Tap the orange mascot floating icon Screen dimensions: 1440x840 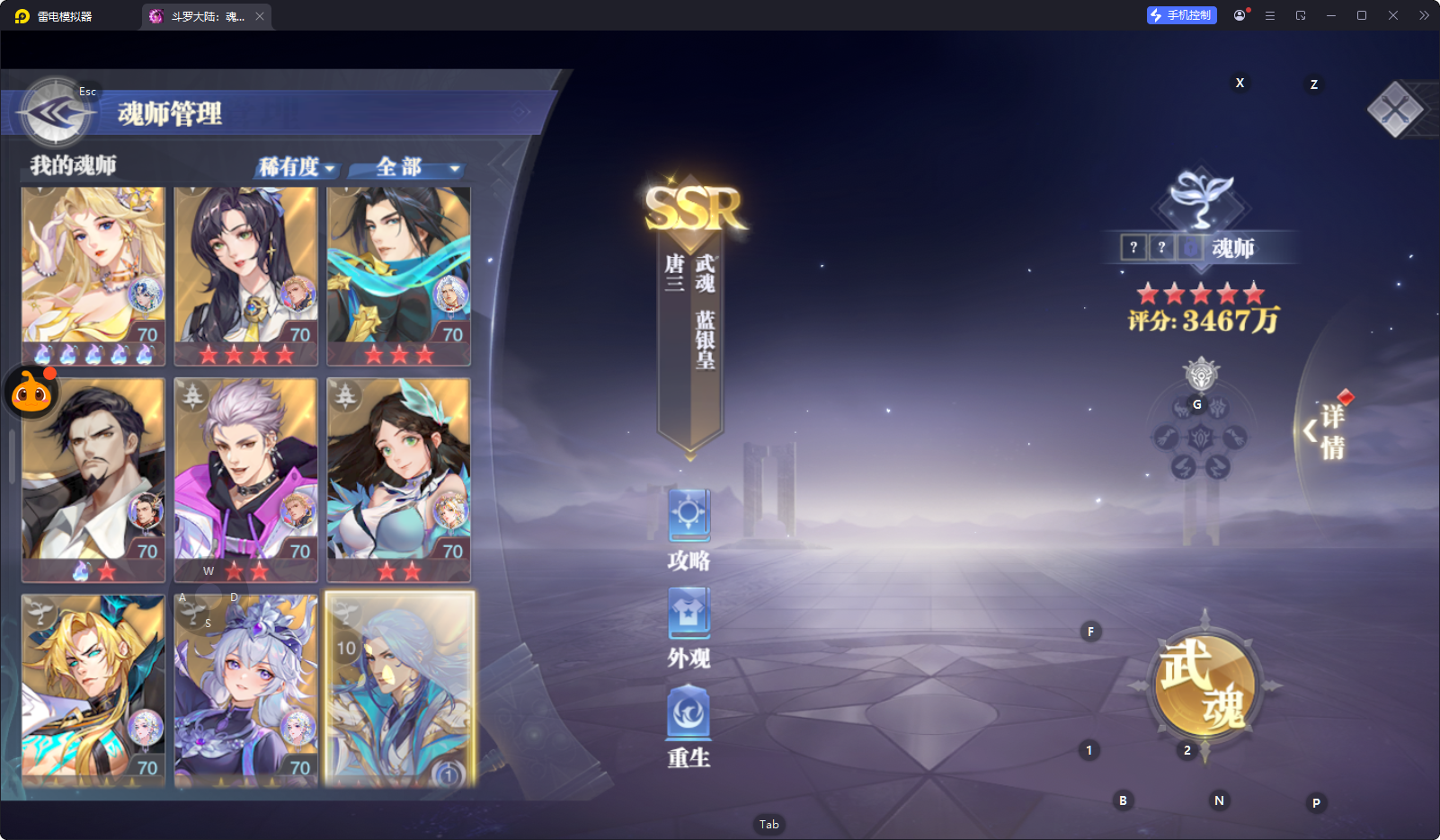coord(32,392)
